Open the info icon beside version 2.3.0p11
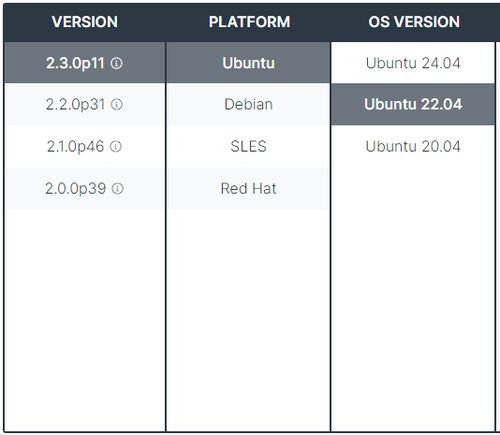The height and width of the screenshot is (435, 500). 116,63
